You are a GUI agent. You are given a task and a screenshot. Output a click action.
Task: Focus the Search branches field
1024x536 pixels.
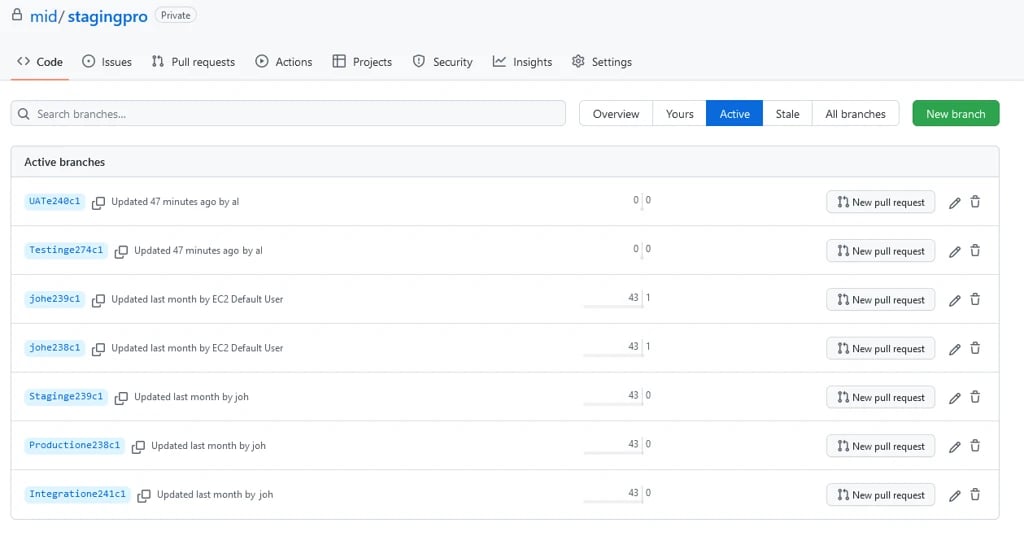[x=288, y=114]
